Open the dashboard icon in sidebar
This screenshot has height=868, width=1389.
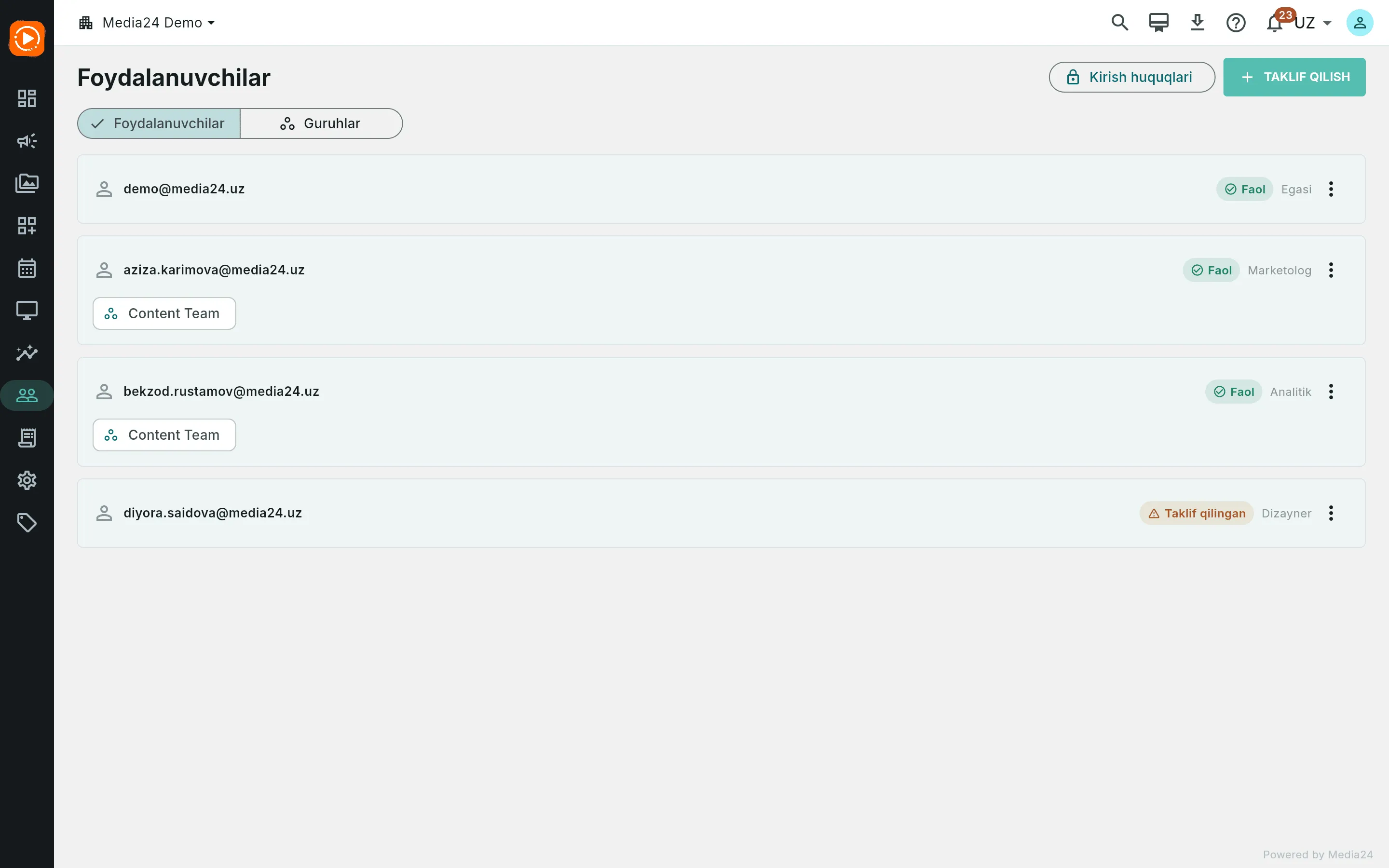tap(27, 98)
